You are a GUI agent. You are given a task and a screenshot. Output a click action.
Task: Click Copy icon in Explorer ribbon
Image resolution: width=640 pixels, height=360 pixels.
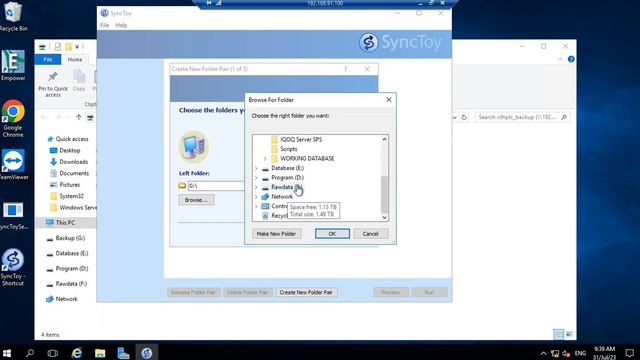pos(79,80)
